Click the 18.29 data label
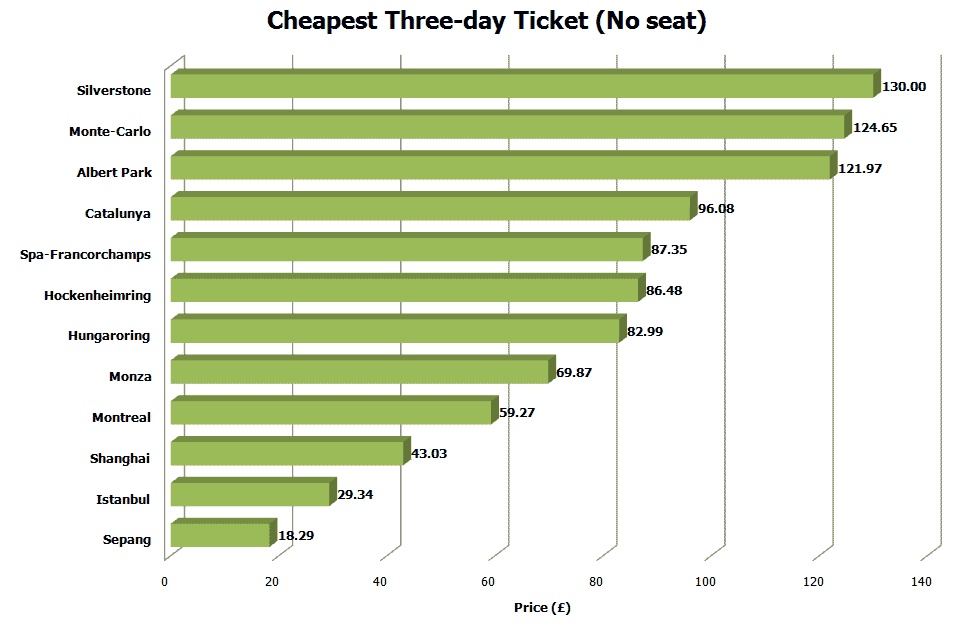 (x=296, y=536)
